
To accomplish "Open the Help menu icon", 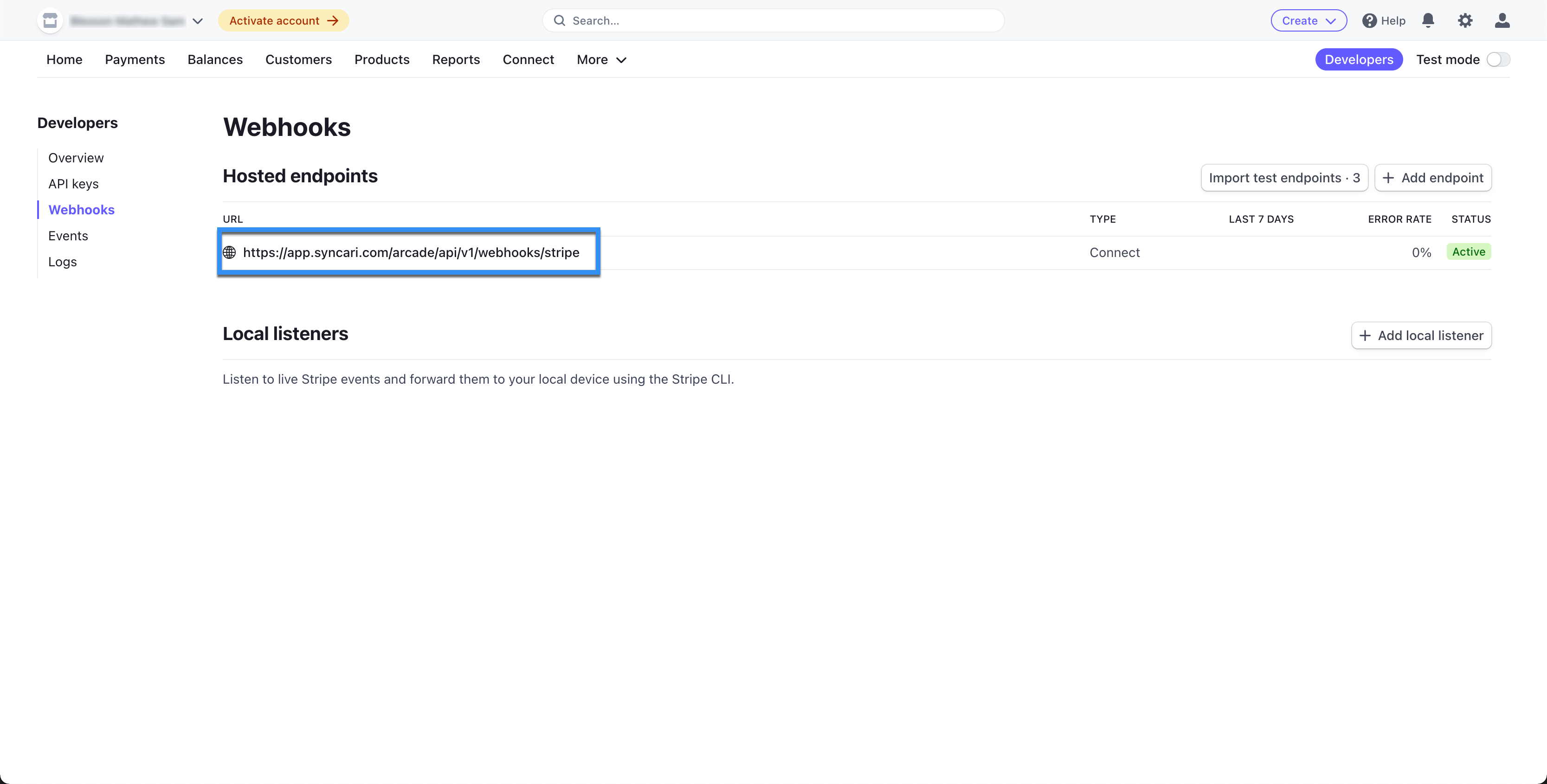I will 1369,20.
